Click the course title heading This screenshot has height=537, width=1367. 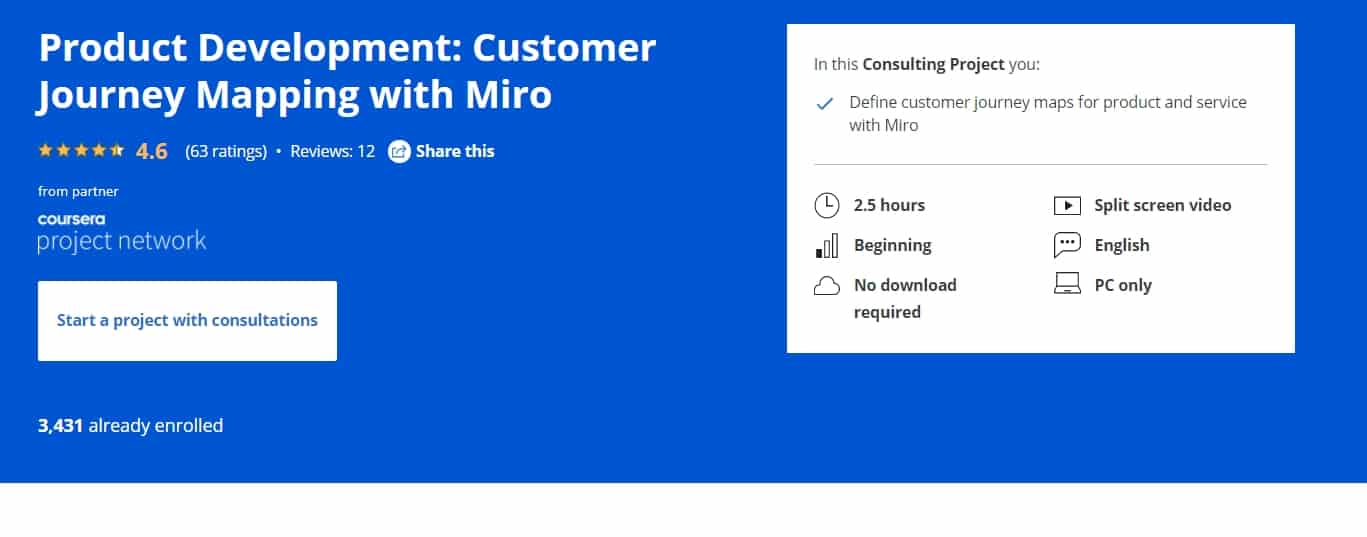[347, 71]
